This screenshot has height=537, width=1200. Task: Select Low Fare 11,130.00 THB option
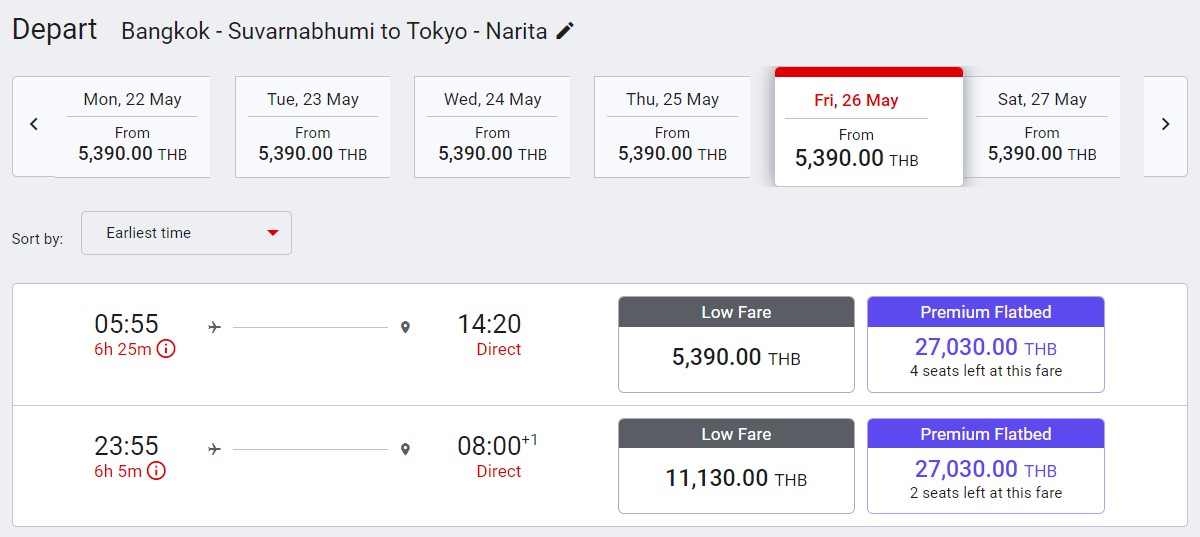tap(736, 467)
